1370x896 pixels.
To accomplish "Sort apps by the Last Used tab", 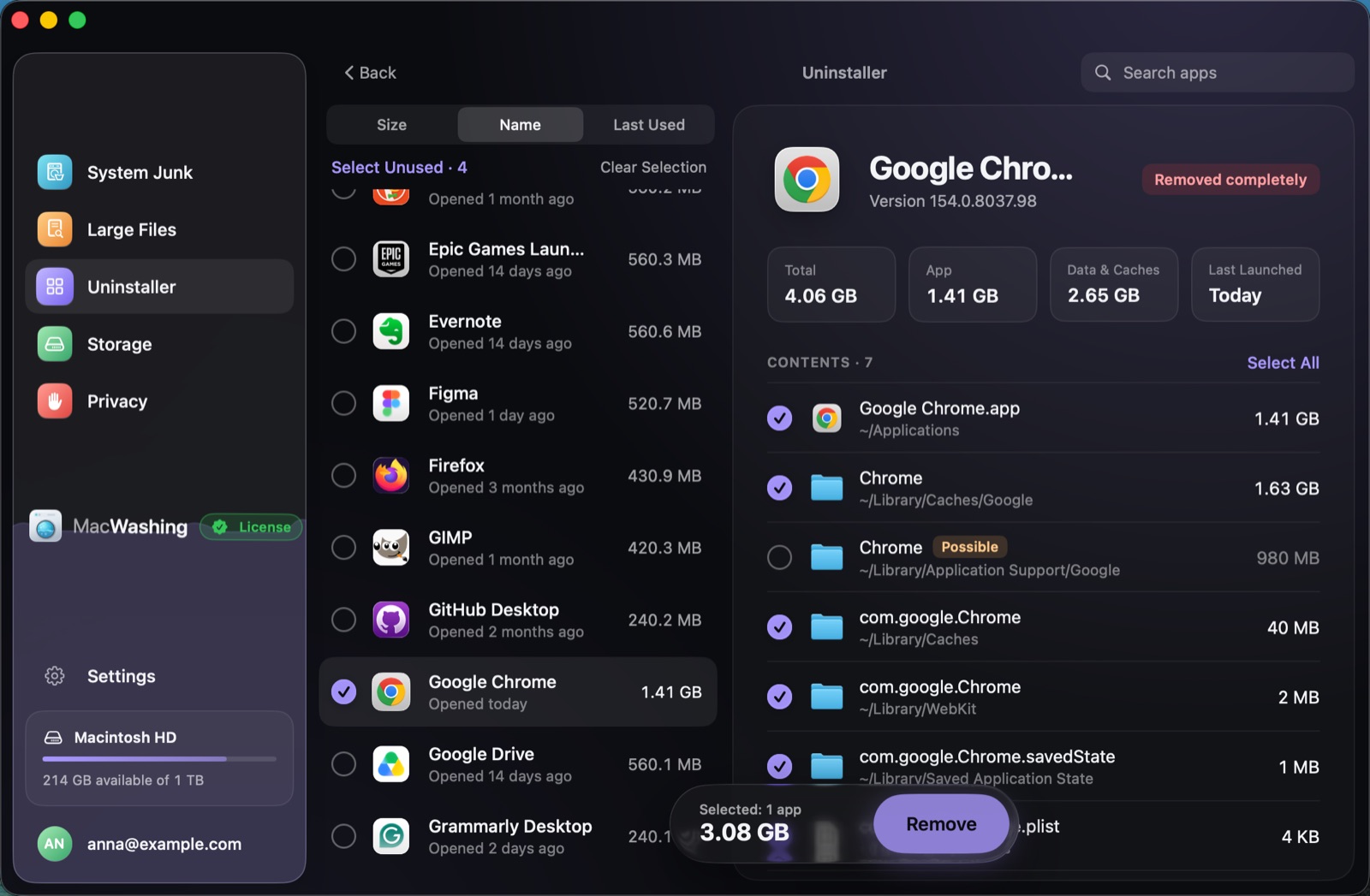I will click(x=648, y=125).
